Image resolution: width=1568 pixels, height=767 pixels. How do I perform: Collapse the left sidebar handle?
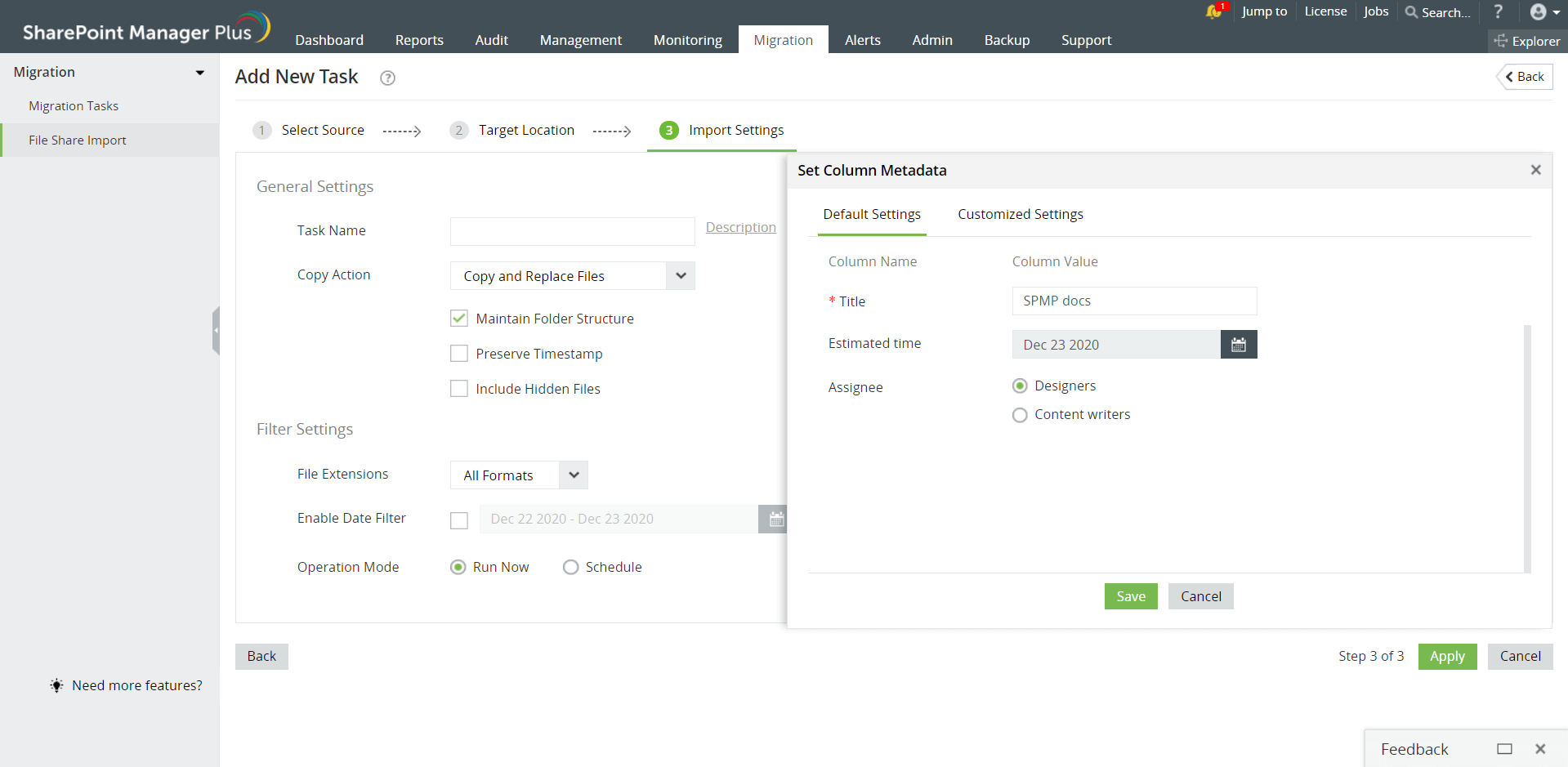216,331
